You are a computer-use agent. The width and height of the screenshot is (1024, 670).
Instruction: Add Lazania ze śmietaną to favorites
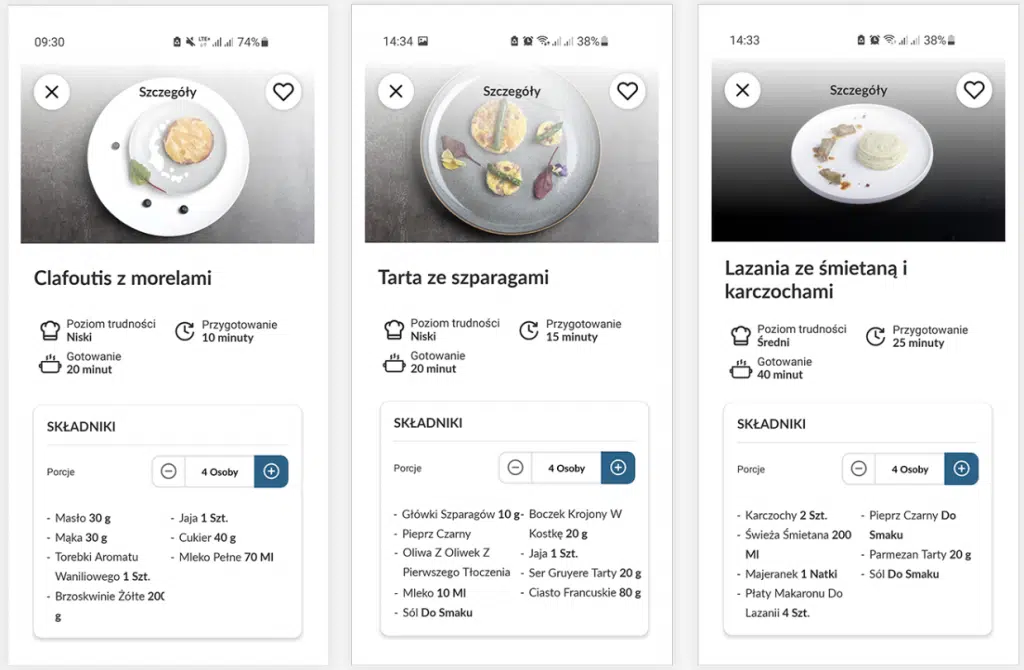[x=973, y=91]
